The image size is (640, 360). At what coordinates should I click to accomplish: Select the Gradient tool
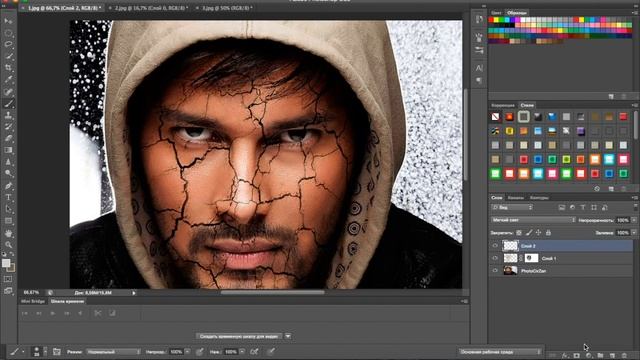[x=8, y=150]
